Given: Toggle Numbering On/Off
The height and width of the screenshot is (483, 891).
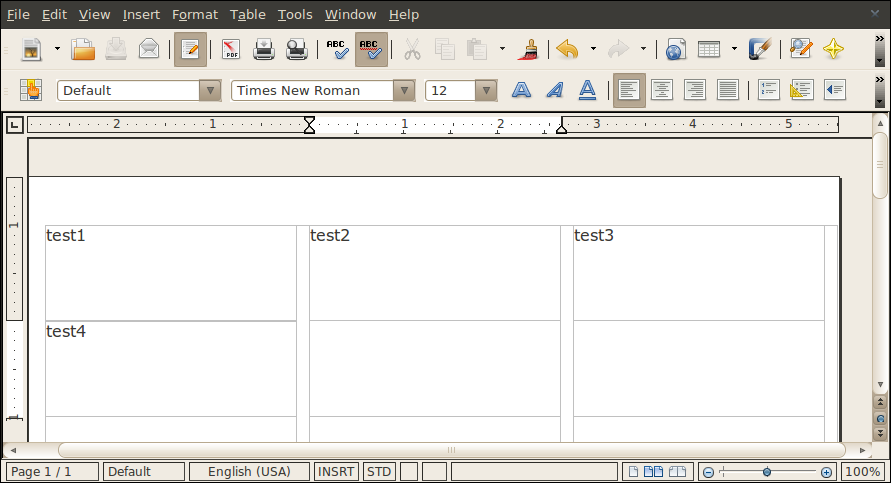Looking at the screenshot, I should point(768,90).
